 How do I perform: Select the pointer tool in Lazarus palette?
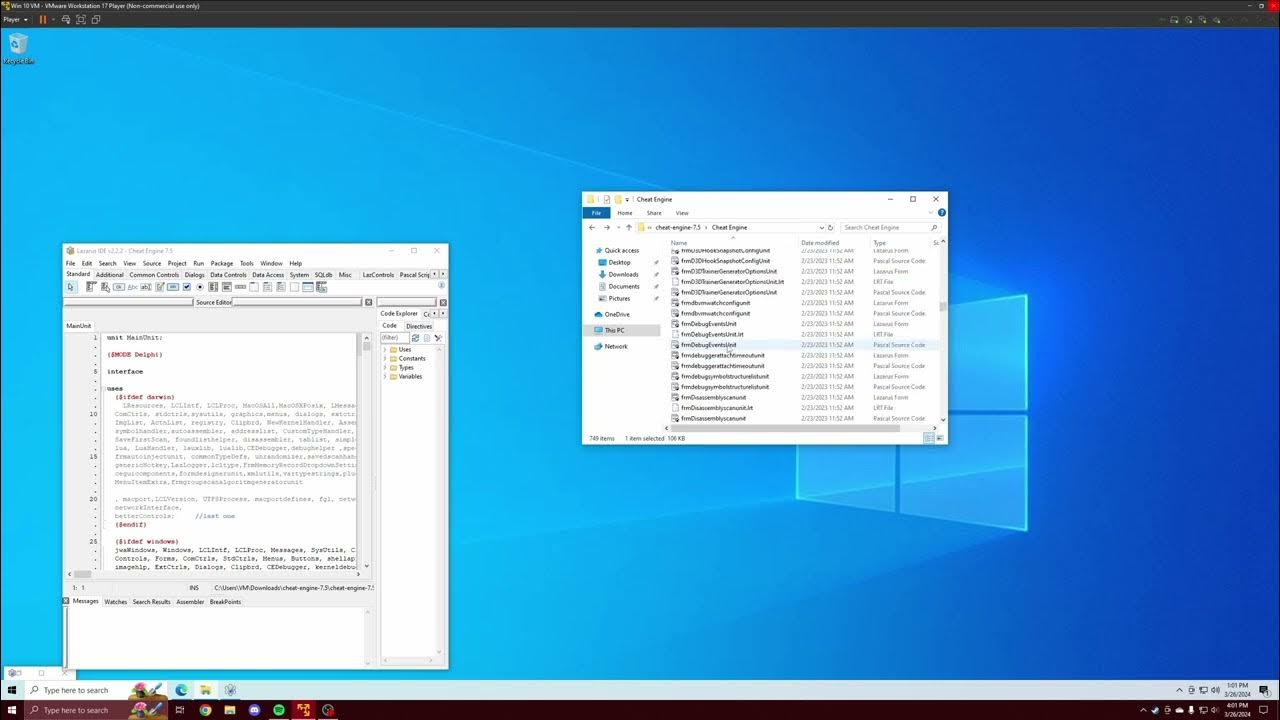[71, 287]
